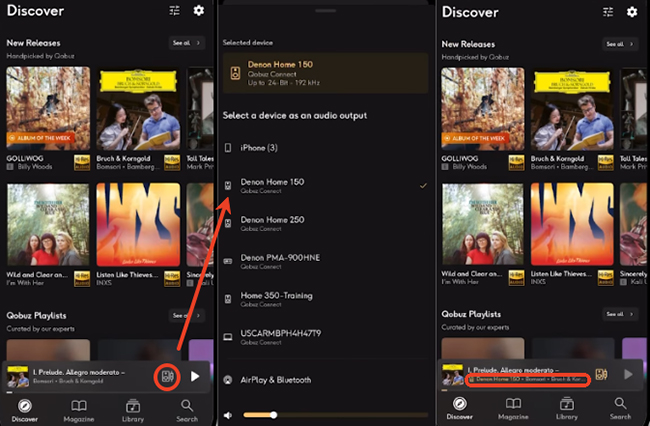The width and height of the screenshot is (650, 426).
Task: Tap speaker icon beside Home 350-Training
Action: (228, 299)
